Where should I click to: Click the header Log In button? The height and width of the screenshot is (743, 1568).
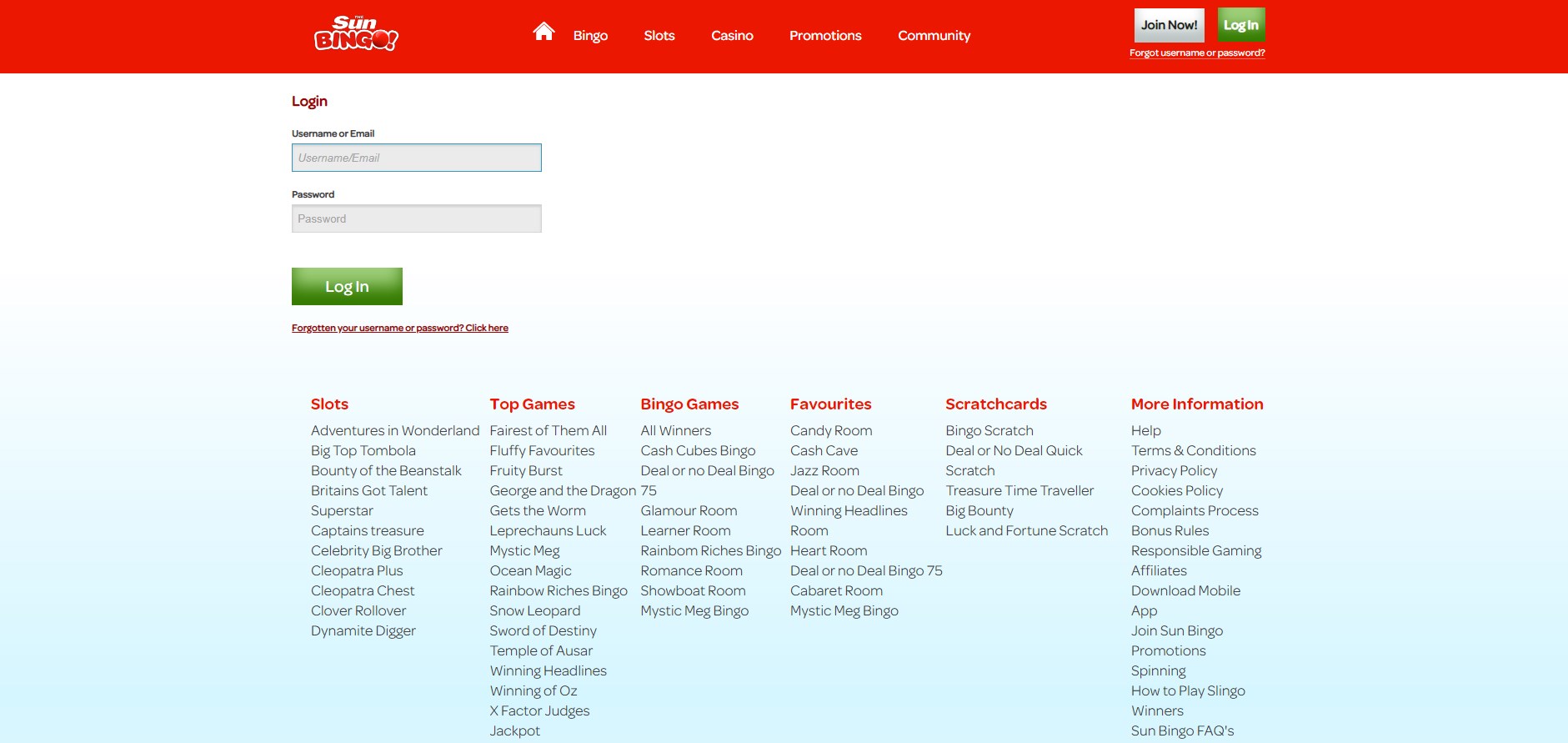coord(1241,25)
